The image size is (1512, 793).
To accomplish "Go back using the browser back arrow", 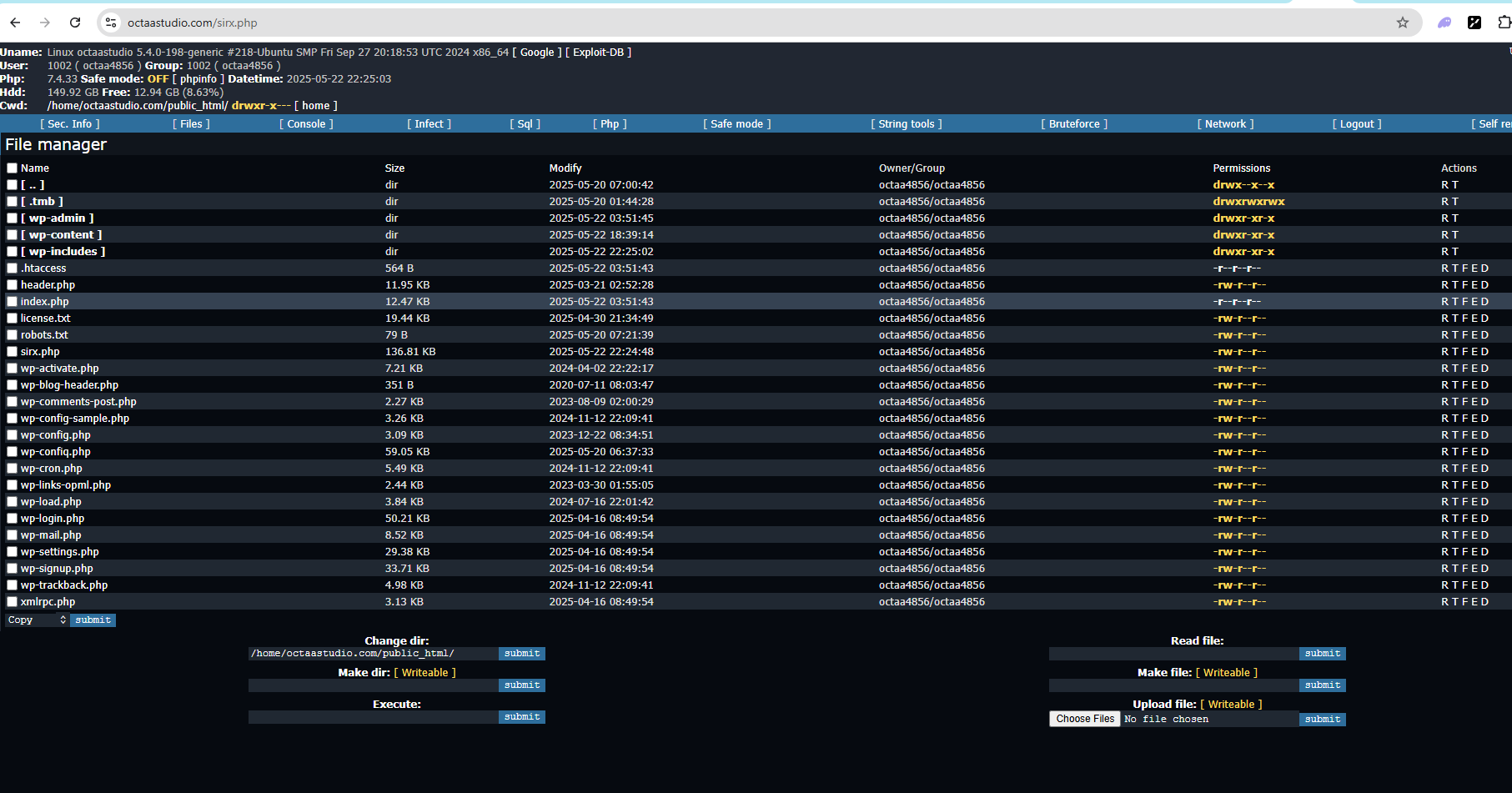I will [15, 23].
